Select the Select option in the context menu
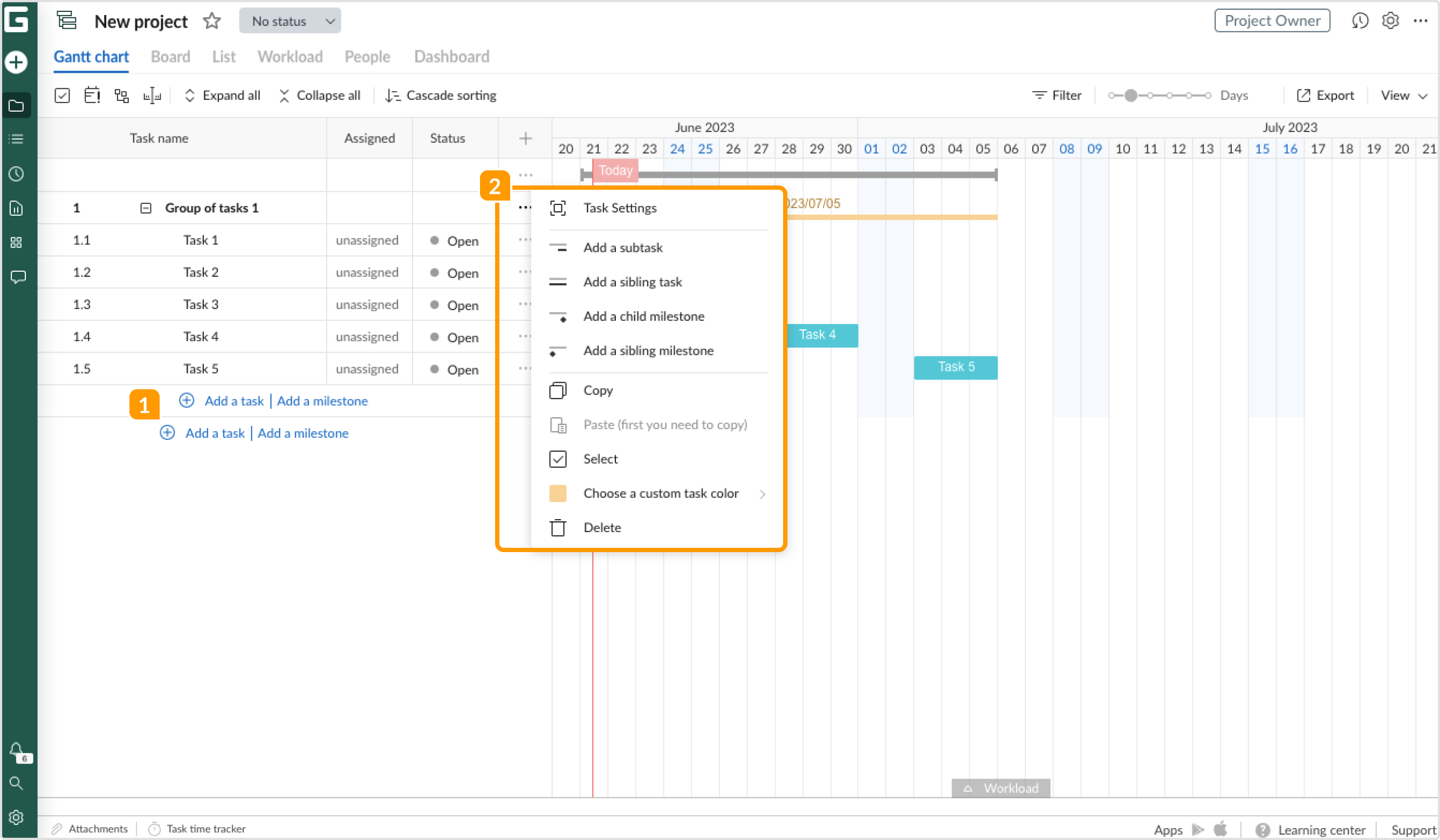 click(600, 459)
